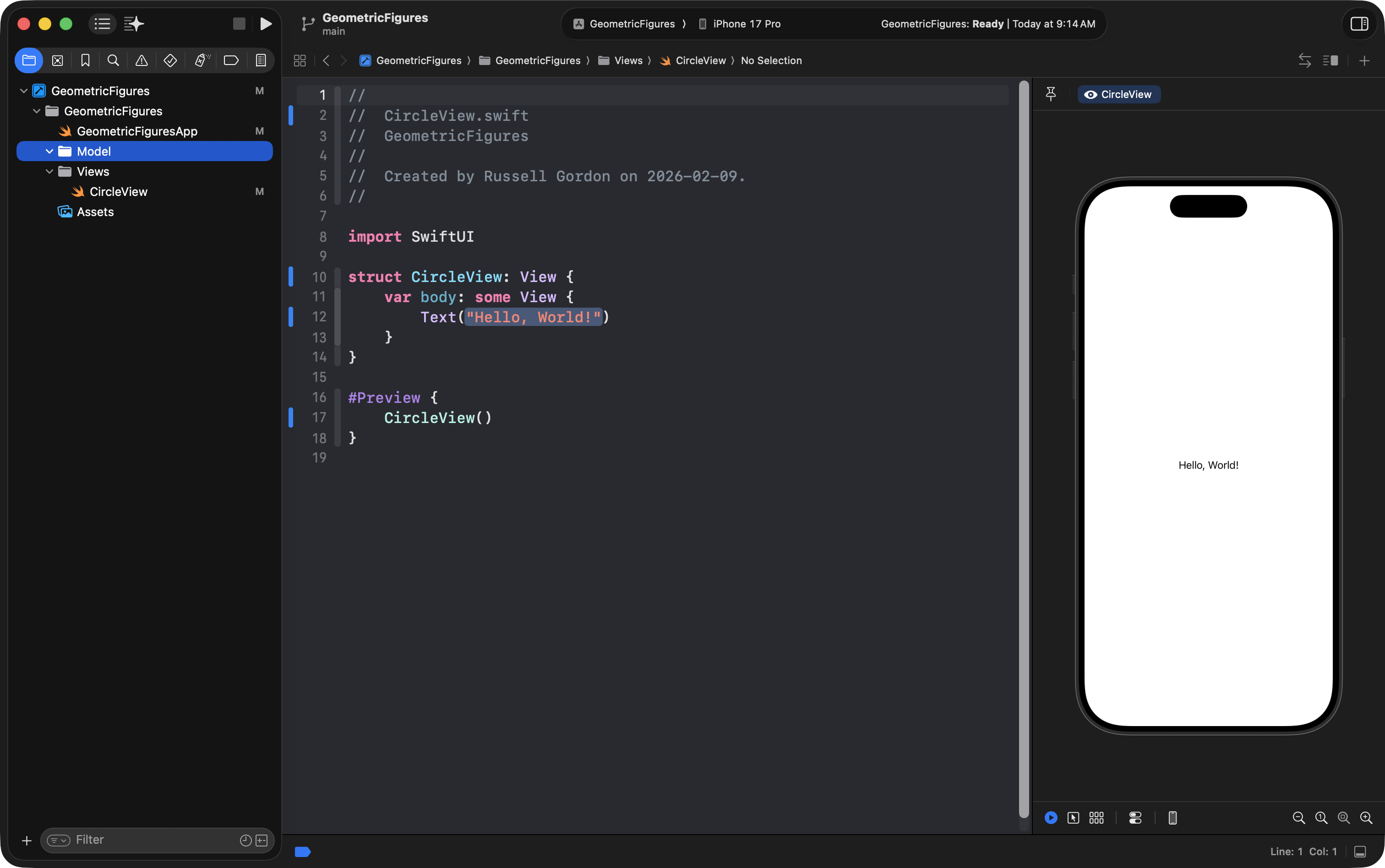
Task: Open the Issue navigator warning icon
Action: (x=141, y=60)
